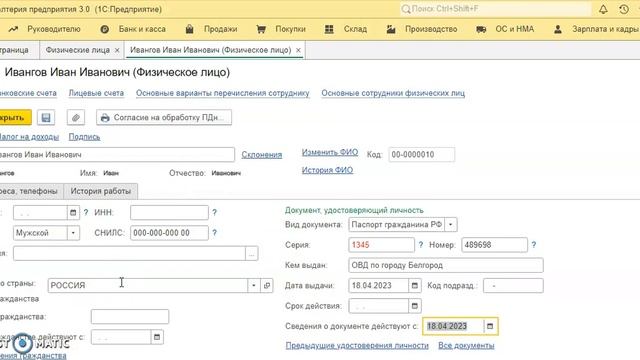Image resolution: width=640 pixels, height=360 pixels.
Task: Open calendar for birth date field
Action: pyautogui.click(x=73, y=212)
